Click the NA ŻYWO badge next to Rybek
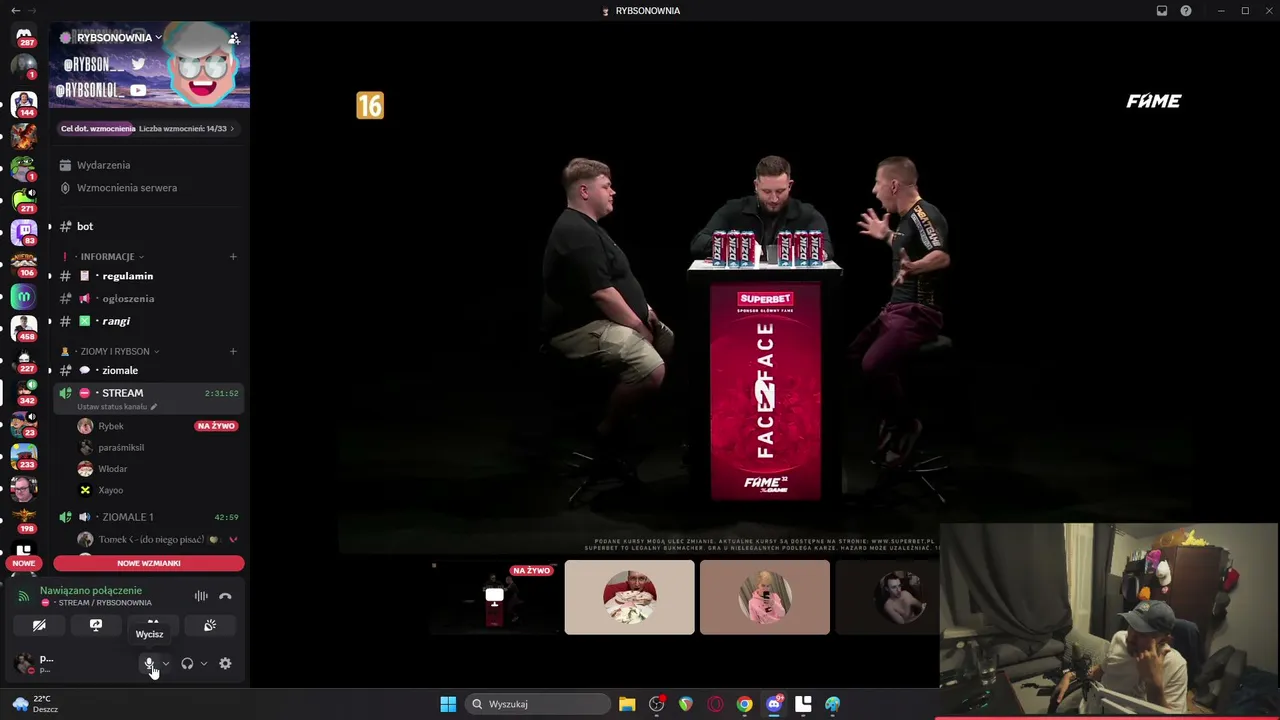 point(216,426)
